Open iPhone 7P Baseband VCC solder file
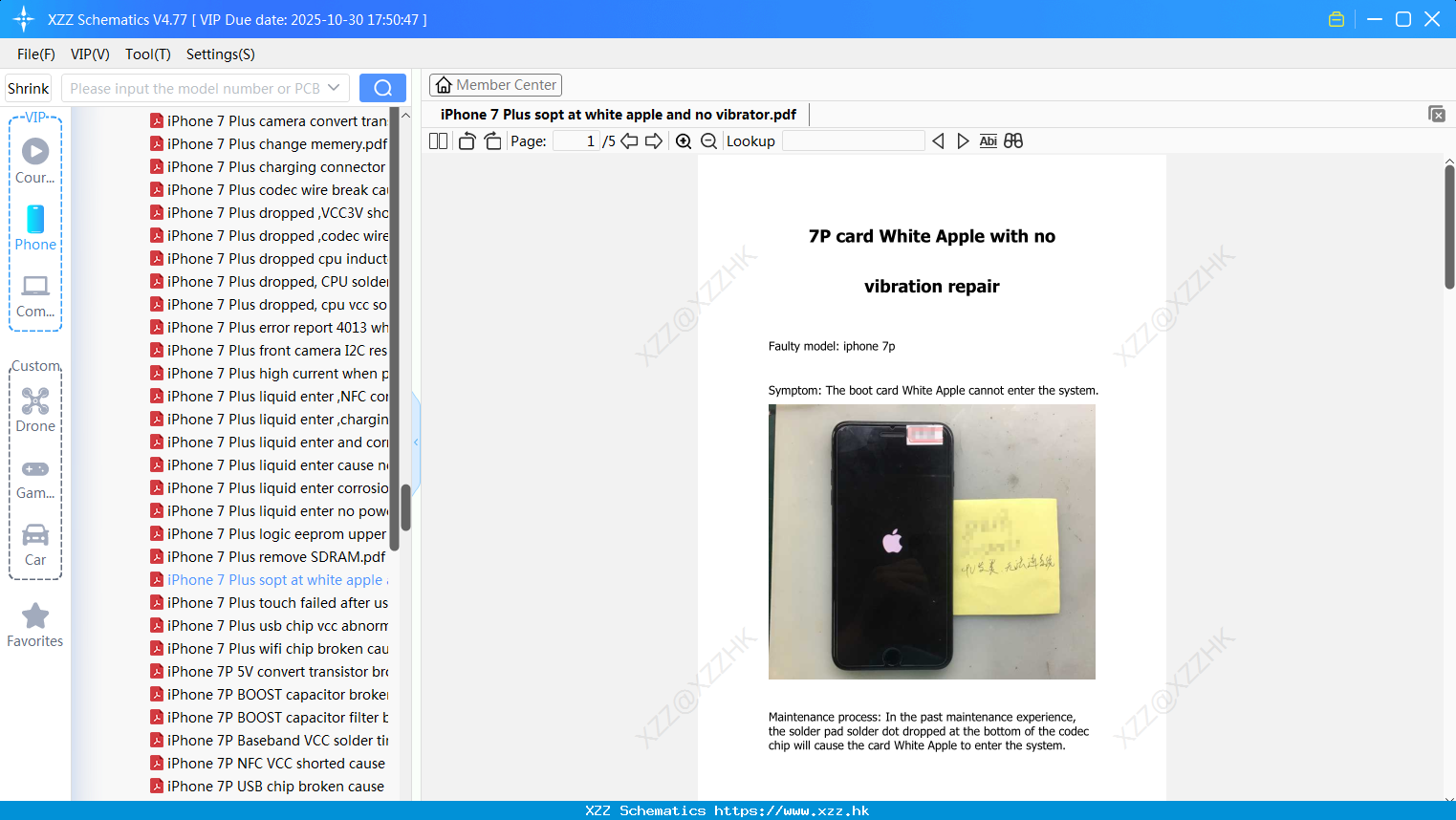Screen dimensions: 1456x820 point(269,741)
